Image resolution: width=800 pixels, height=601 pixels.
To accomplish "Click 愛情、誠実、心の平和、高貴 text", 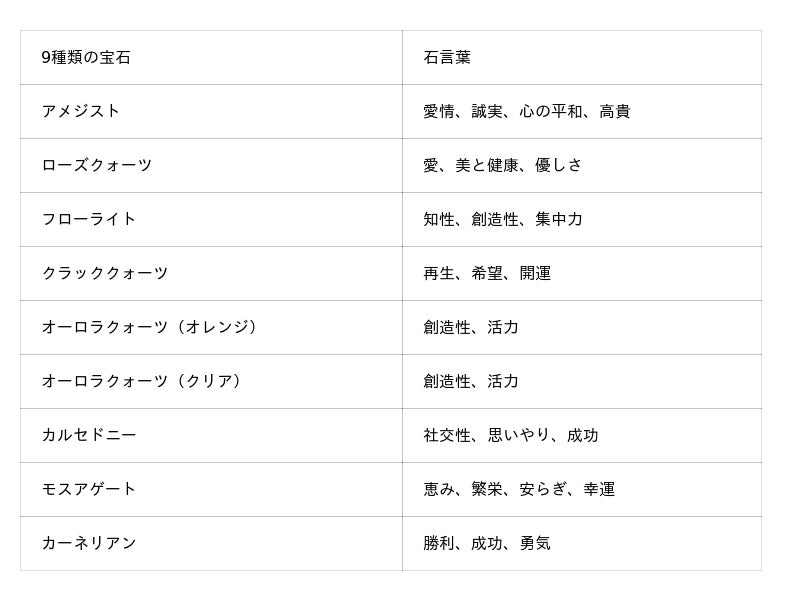I will 527,112.
